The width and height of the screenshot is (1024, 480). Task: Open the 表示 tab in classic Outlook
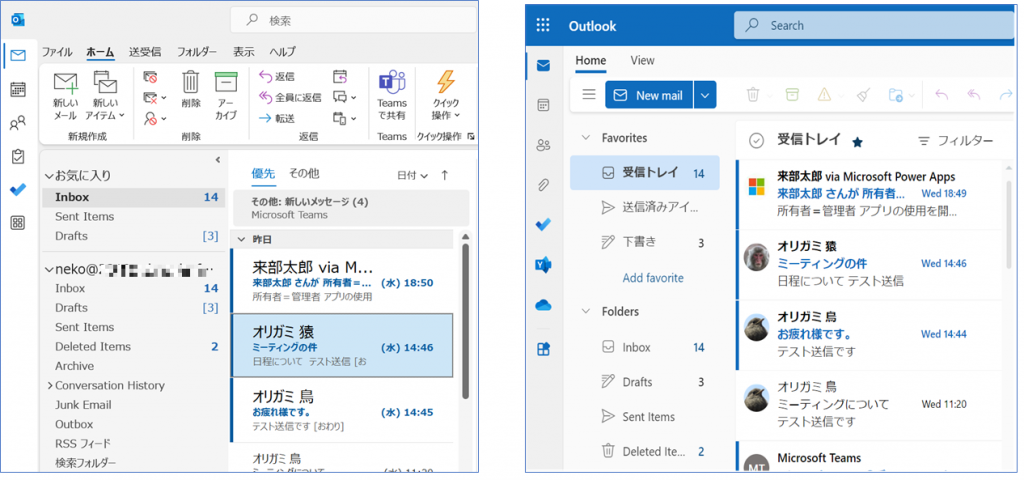point(244,52)
